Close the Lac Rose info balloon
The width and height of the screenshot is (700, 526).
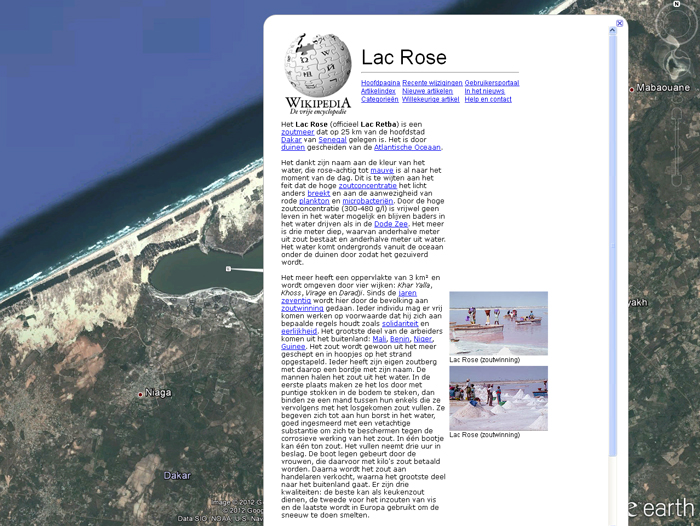click(619, 23)
